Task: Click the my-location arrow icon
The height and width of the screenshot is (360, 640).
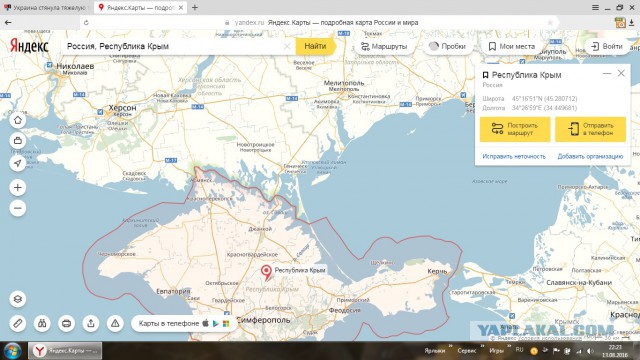Action: pyautogui.click(x=18, y=163)
